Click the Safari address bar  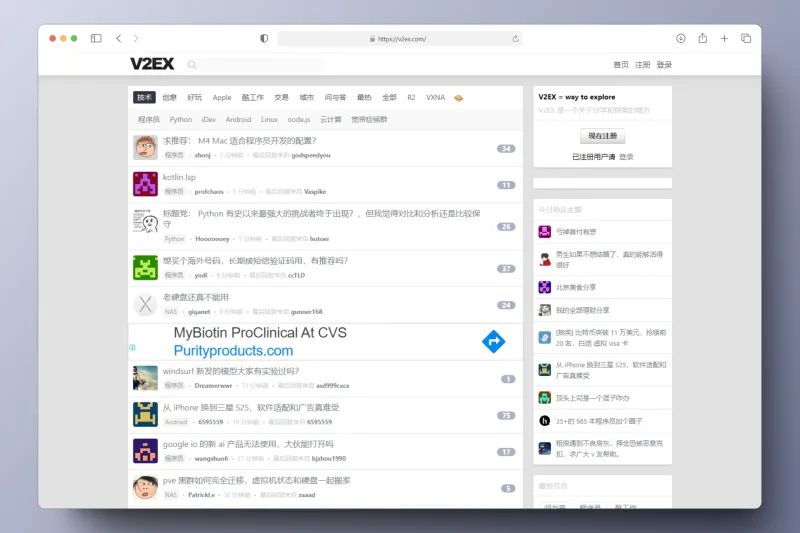(401, 39)
